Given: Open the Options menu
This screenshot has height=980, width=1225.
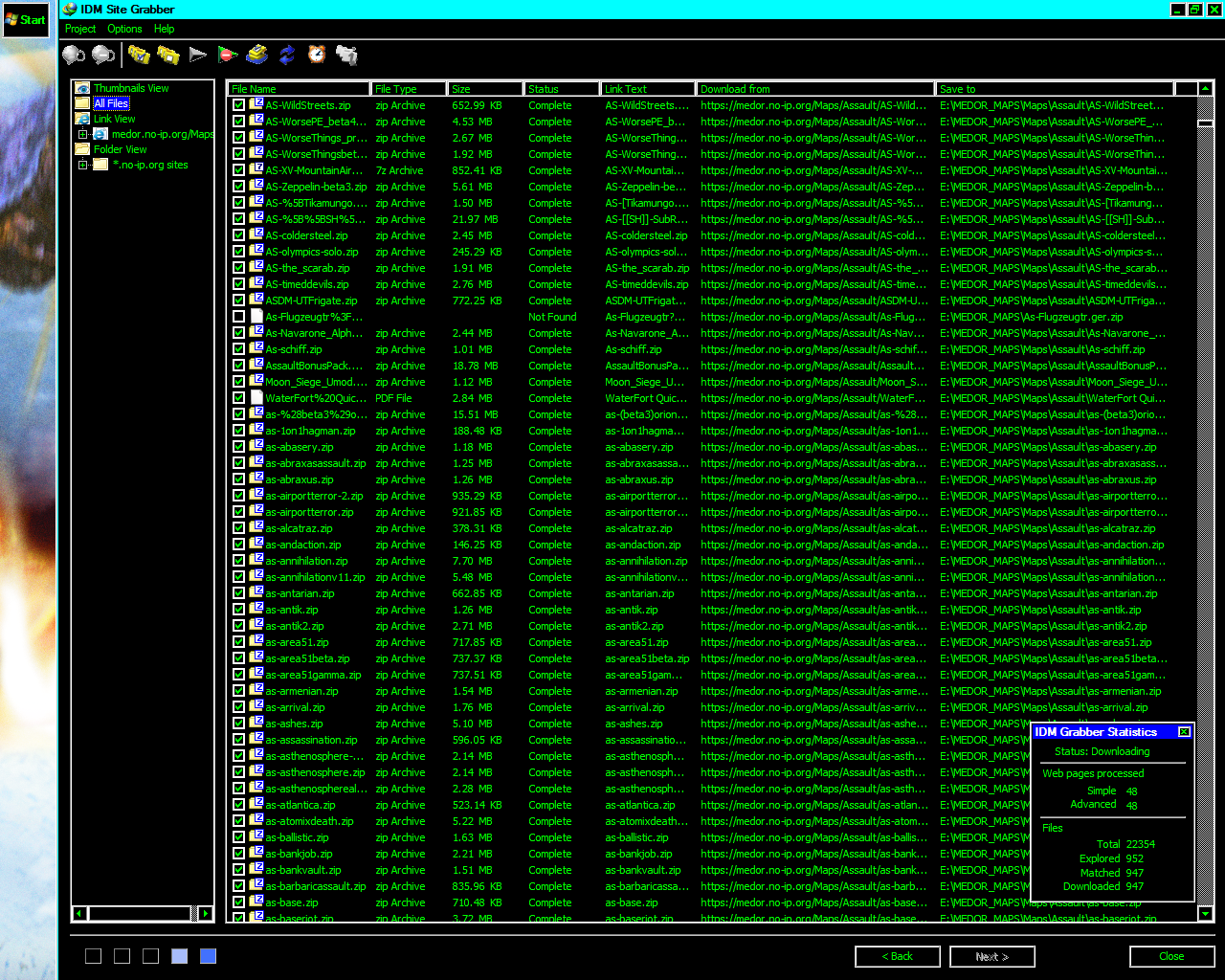Looking at the screenshot, I should coord(124,29).
